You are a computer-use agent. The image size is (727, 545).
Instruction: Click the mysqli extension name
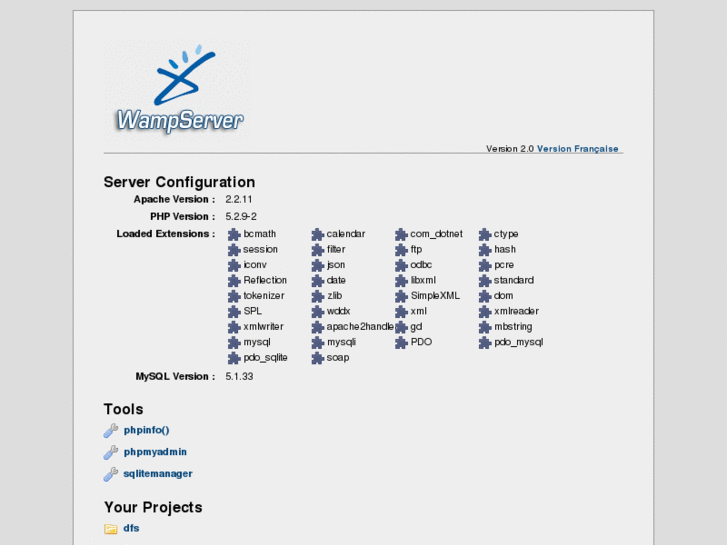tap(341, 342)
